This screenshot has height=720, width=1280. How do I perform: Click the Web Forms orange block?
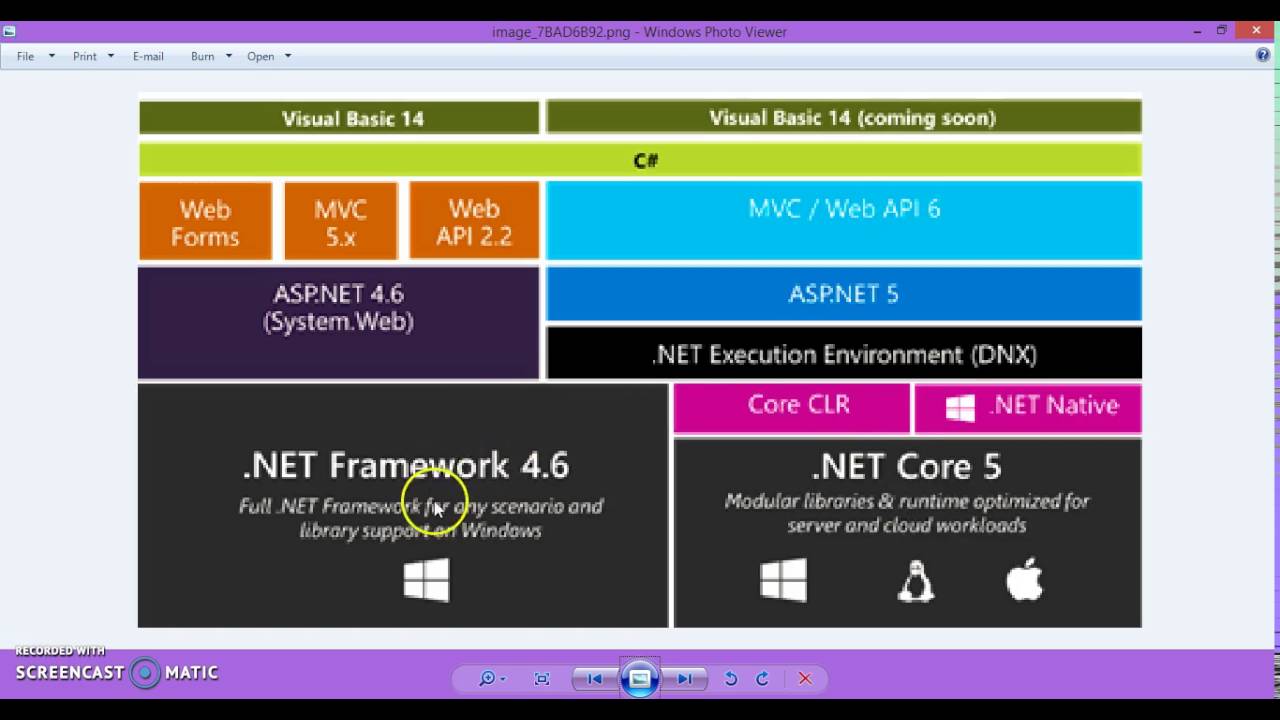pos(205,221)
